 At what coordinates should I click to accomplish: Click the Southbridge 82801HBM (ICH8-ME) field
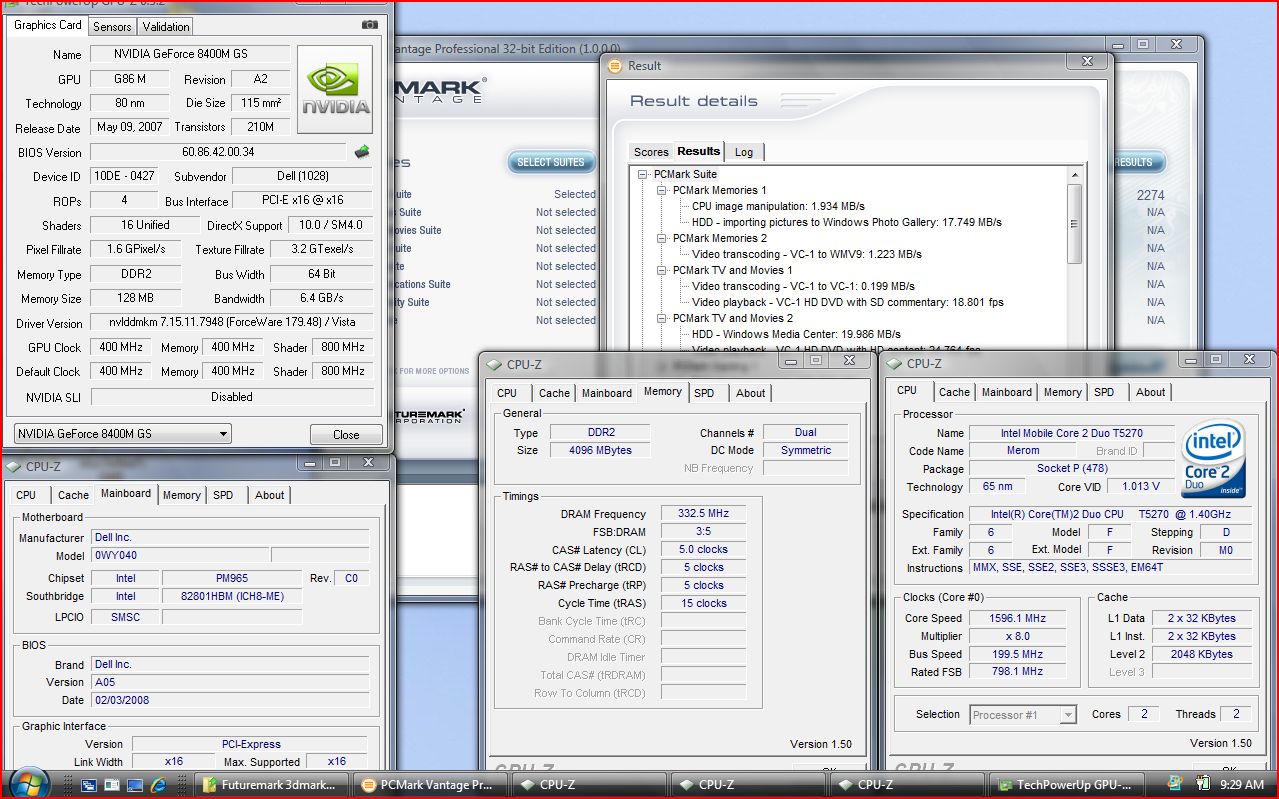[232, 596]
